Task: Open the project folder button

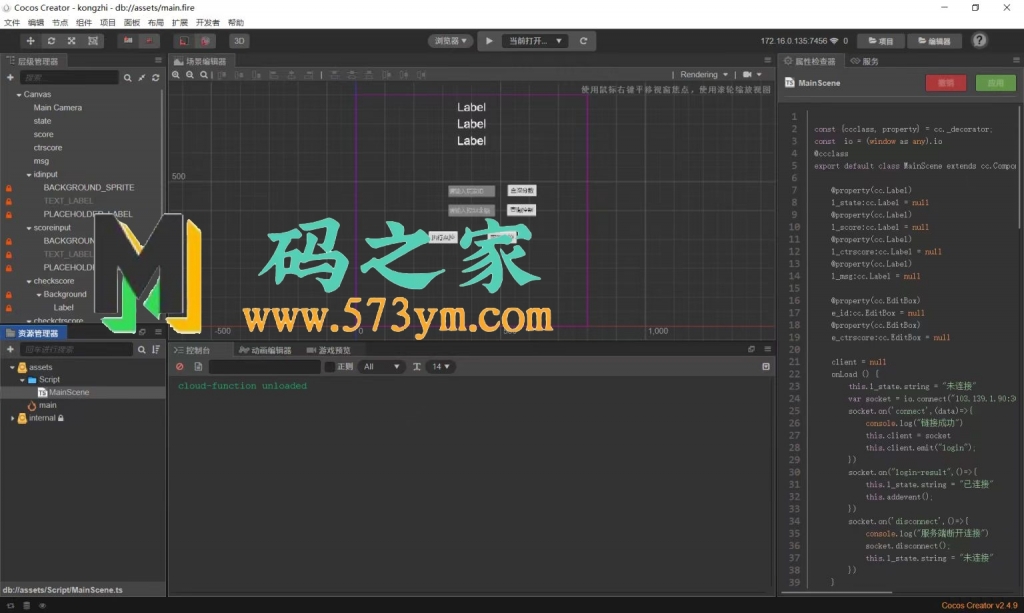Action: (x=881, y=41)
